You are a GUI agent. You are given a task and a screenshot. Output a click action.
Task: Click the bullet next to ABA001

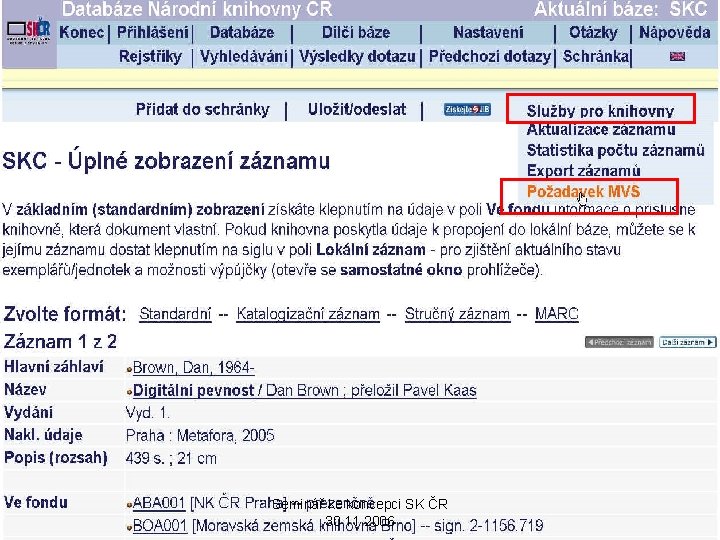tap(129, 505)
